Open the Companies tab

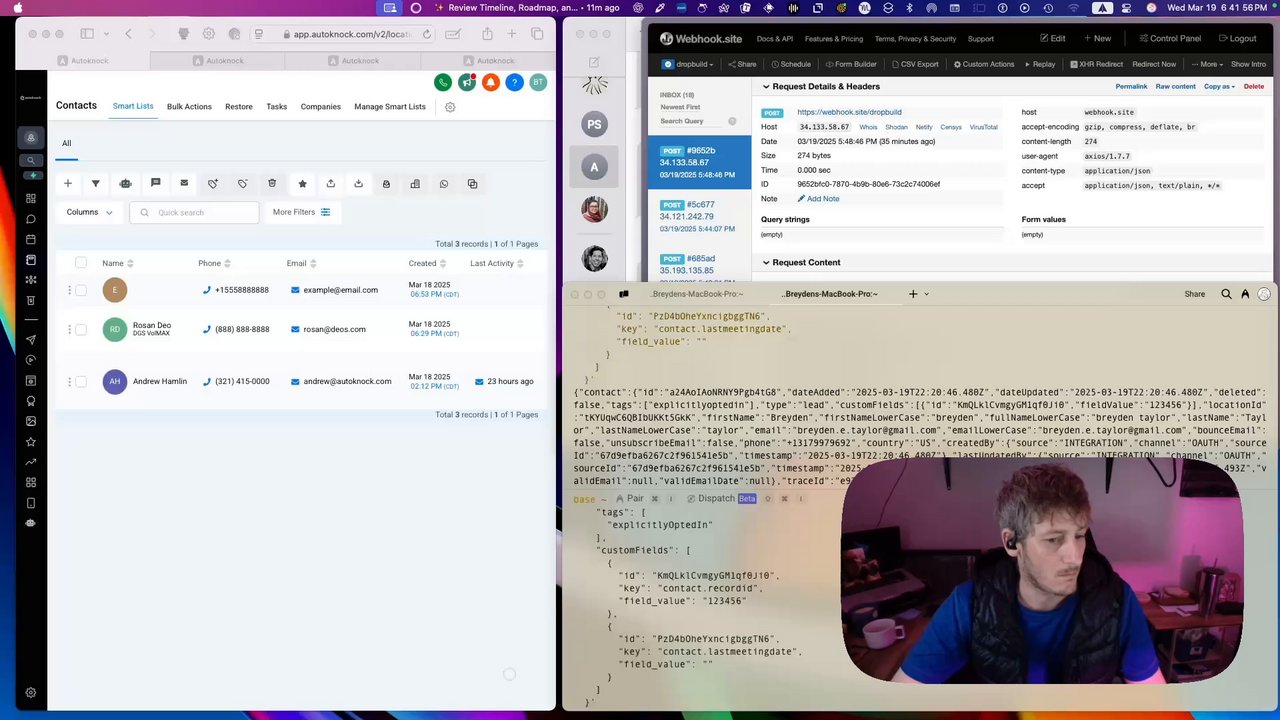[x=321, y=107]
